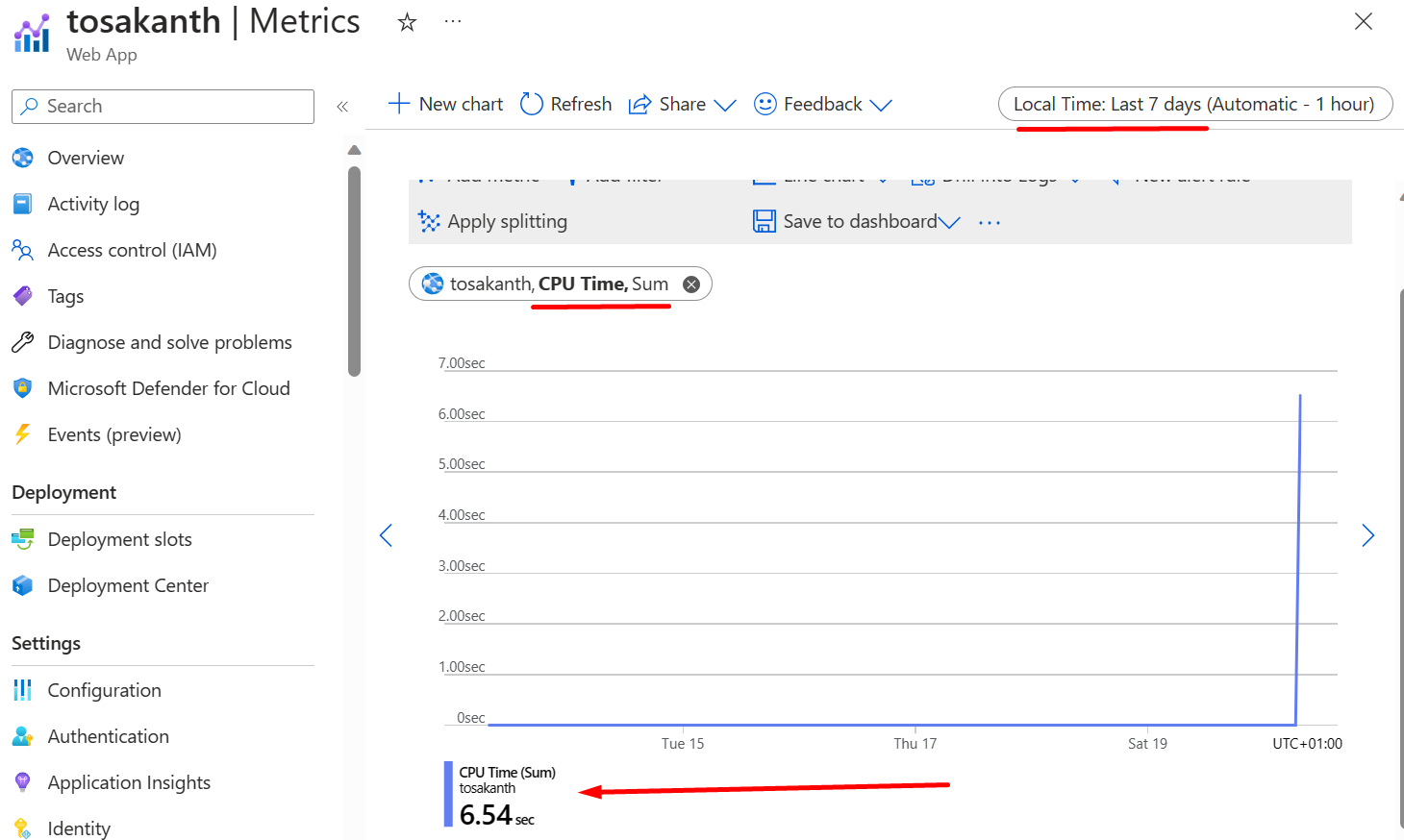Click the New chart button
Viewport: 1404px width, 840px height.
point(445,104)
